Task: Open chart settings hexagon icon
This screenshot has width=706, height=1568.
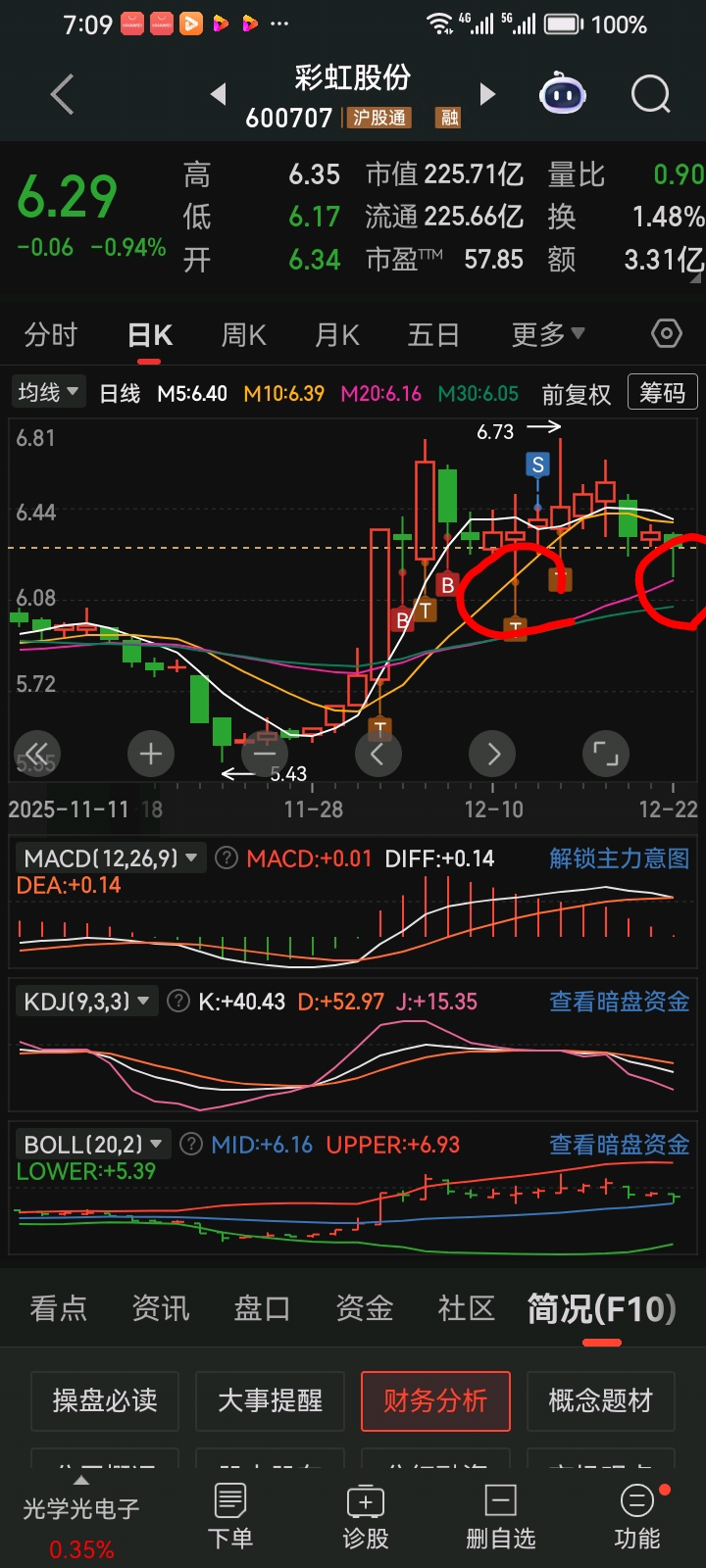Action: point(667,334)
